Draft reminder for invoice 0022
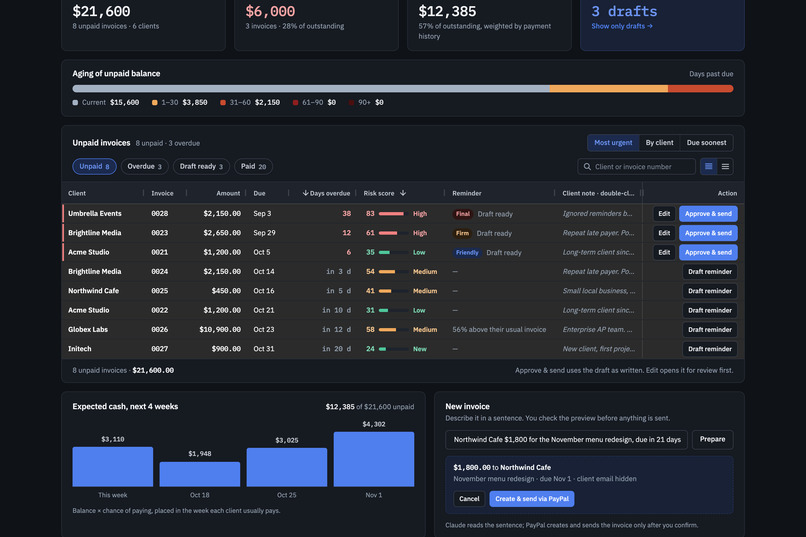806x537 pixels. [709, 310]
